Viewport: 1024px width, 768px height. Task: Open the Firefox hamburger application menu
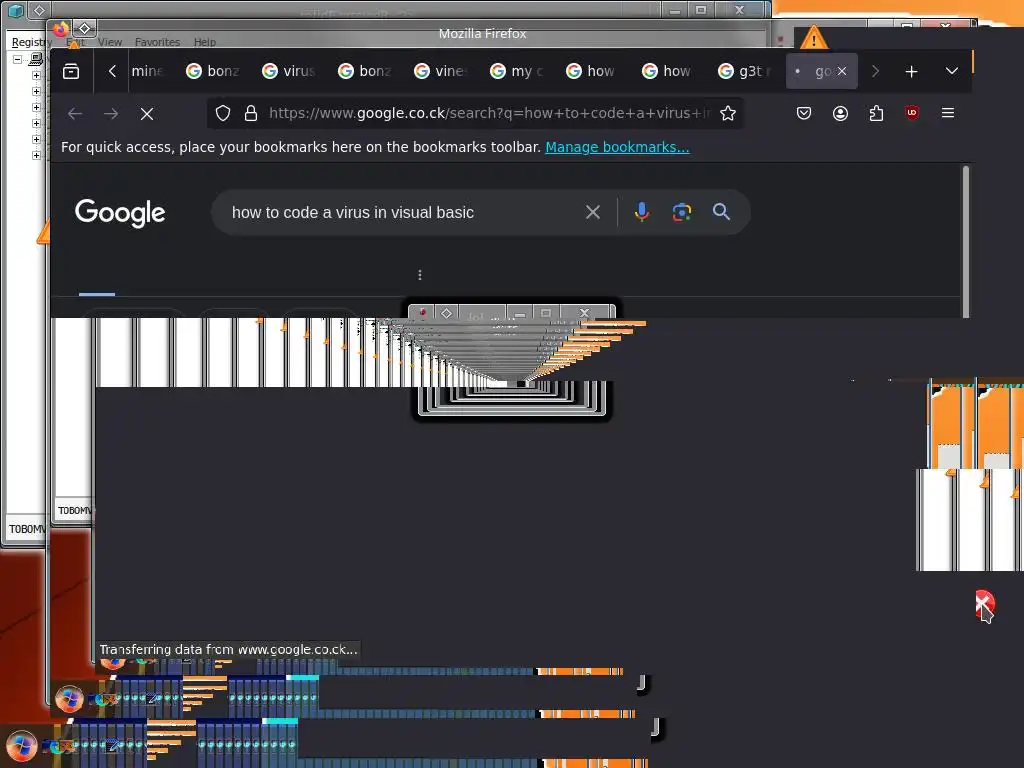point(948,113)
